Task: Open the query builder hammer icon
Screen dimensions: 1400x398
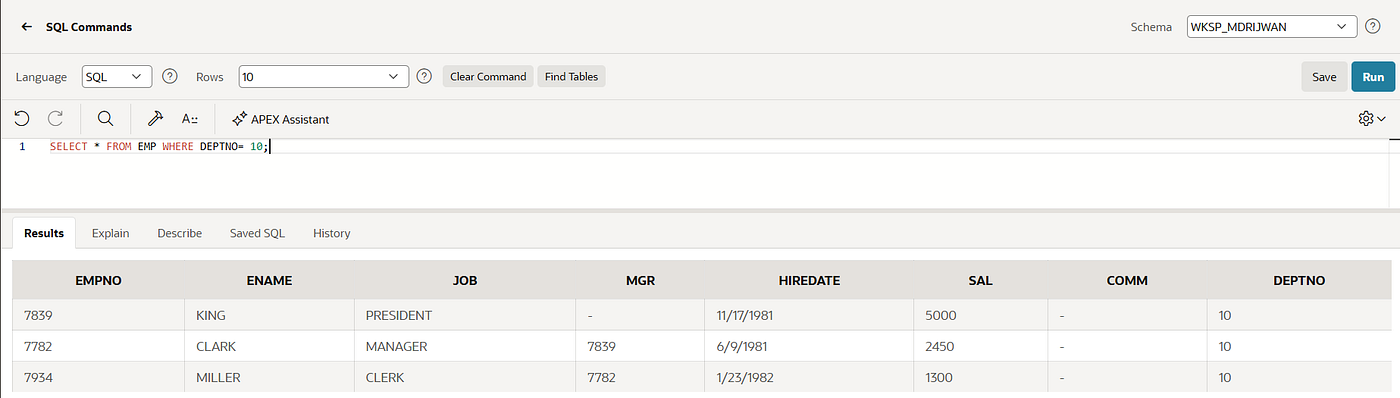Action: tap(155, 119)
